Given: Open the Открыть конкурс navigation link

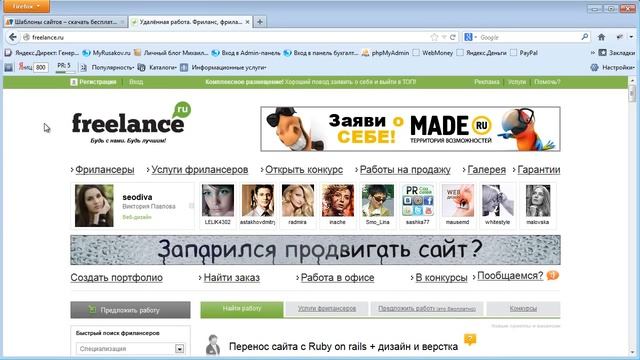Looking at the screenshot, I should tap(304, 170).
